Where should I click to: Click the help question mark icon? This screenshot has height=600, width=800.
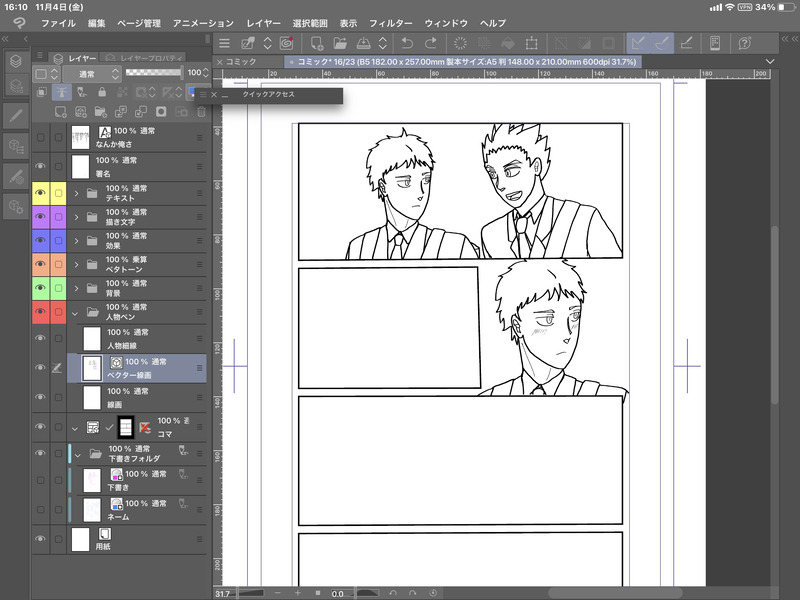coord(744,43)
